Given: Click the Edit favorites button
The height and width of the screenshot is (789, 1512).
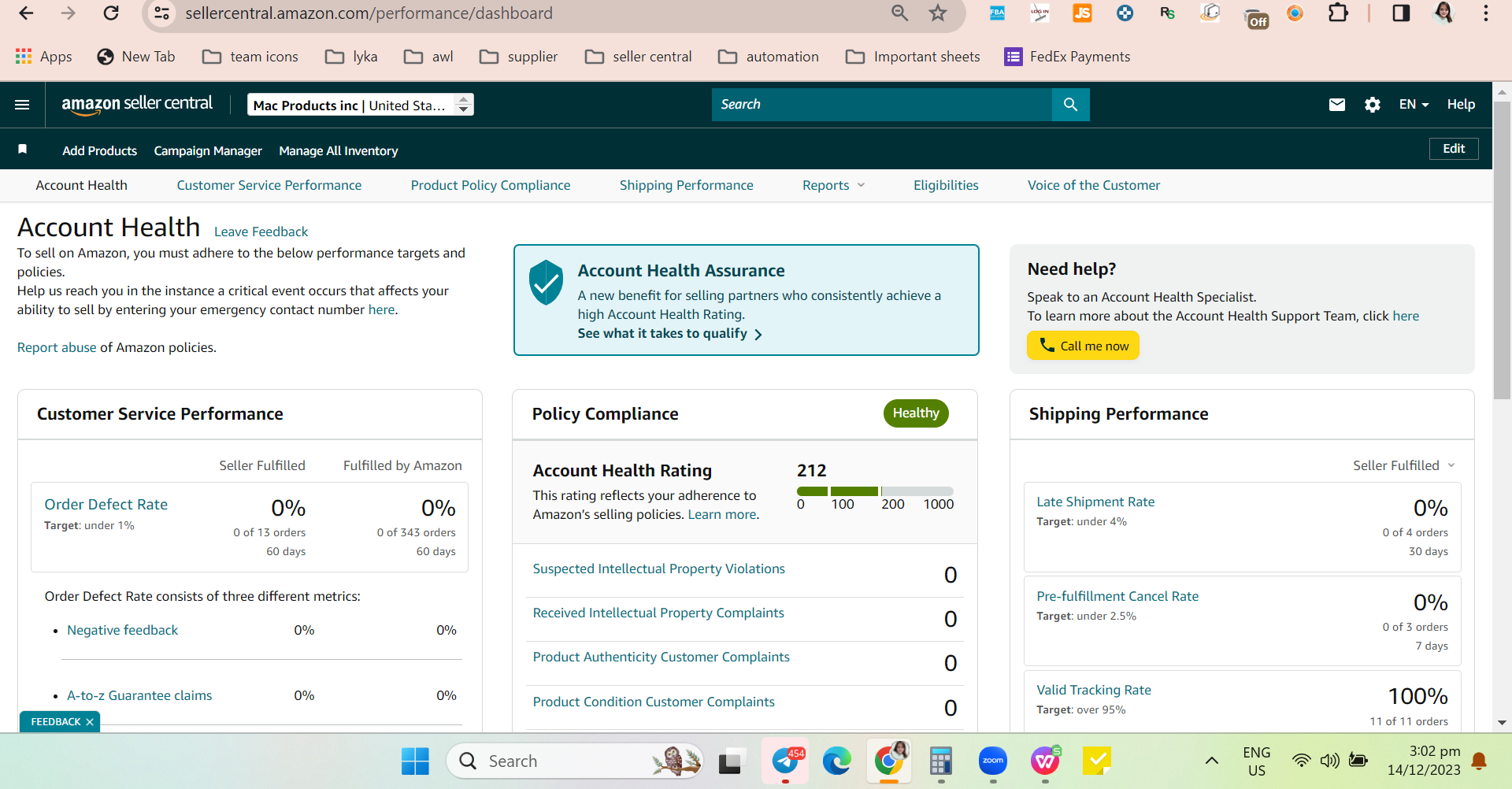Looking at the screenshot, I should [x=1454, y=149].
